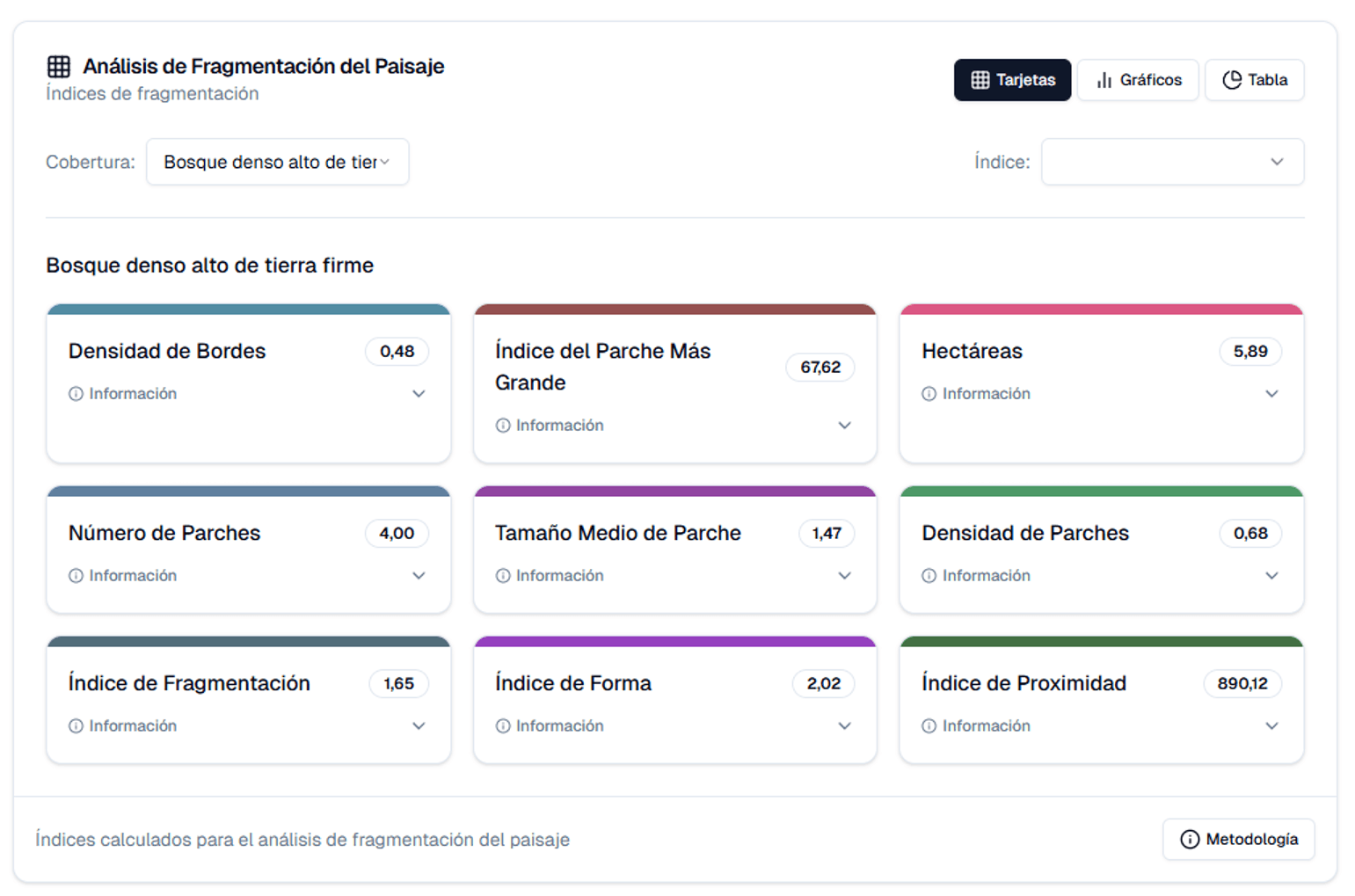Click the 1,47 value badge

pos(827,534)
